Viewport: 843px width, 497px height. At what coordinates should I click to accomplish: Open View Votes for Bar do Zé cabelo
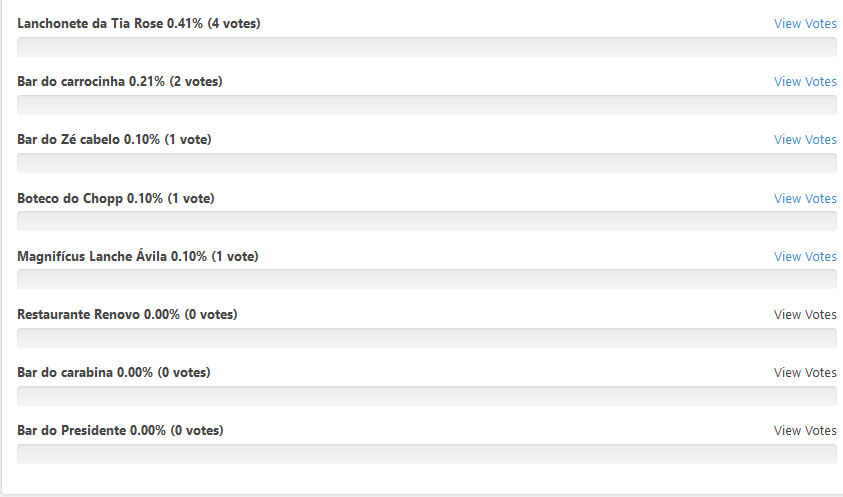[x=805, y=140]
